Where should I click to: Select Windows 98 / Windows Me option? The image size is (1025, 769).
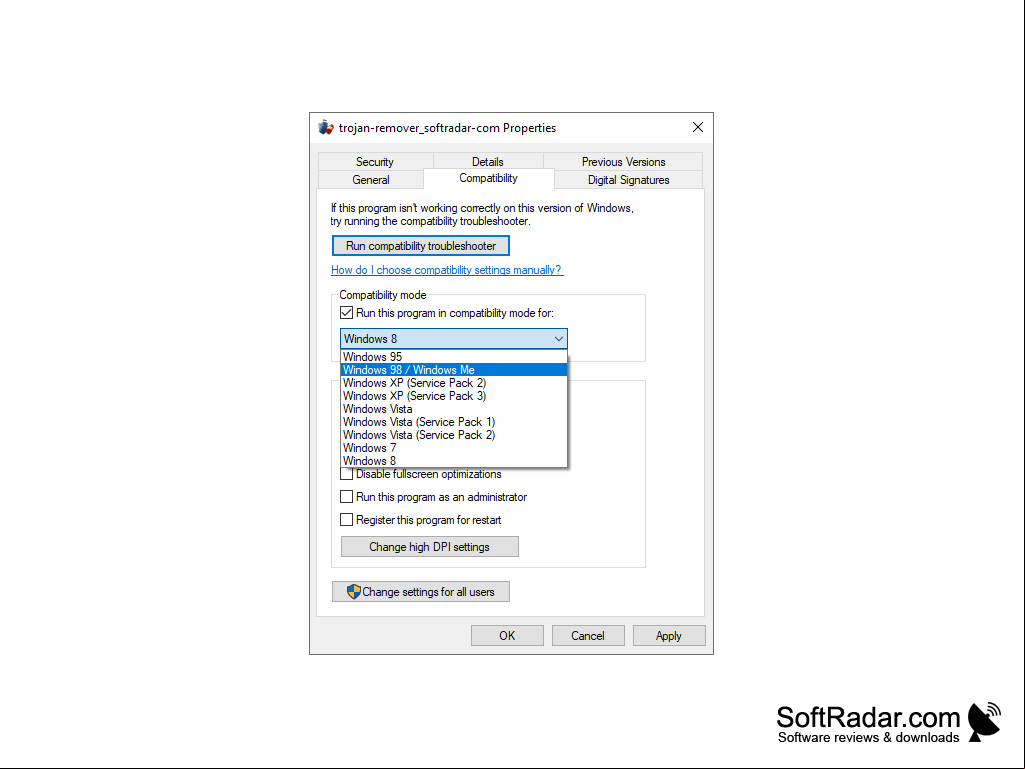pos(454,370)
